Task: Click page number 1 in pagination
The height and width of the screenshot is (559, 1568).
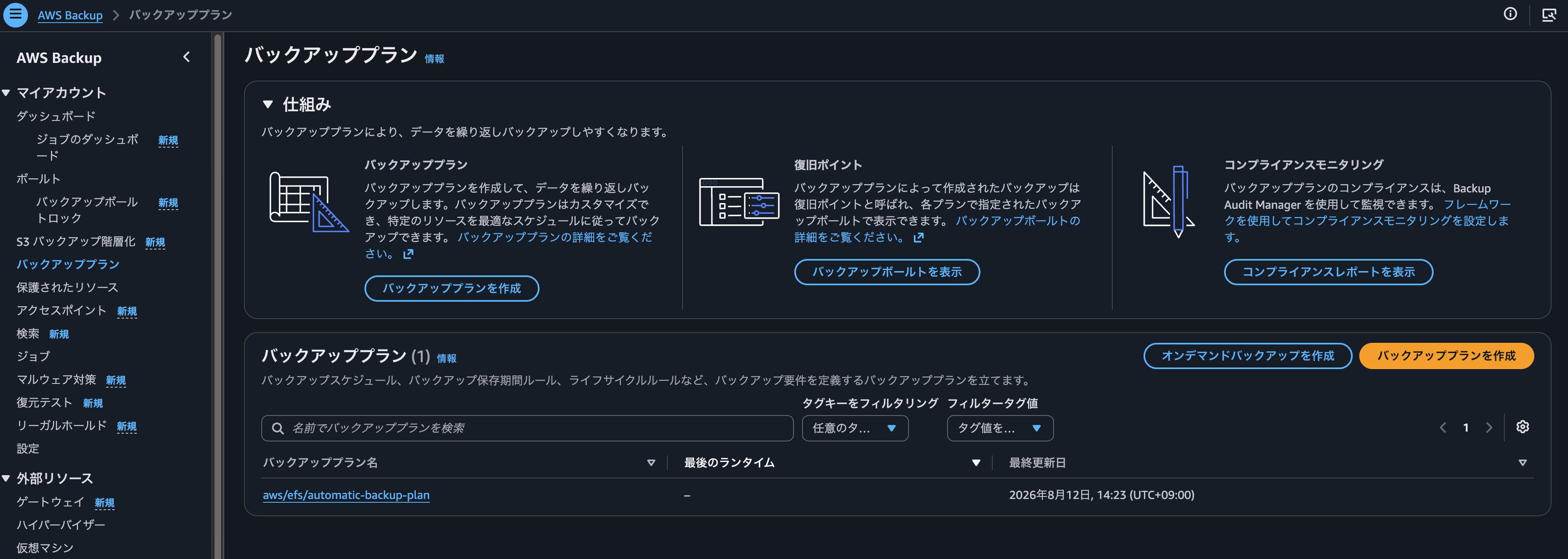Action: point(1466,427)
